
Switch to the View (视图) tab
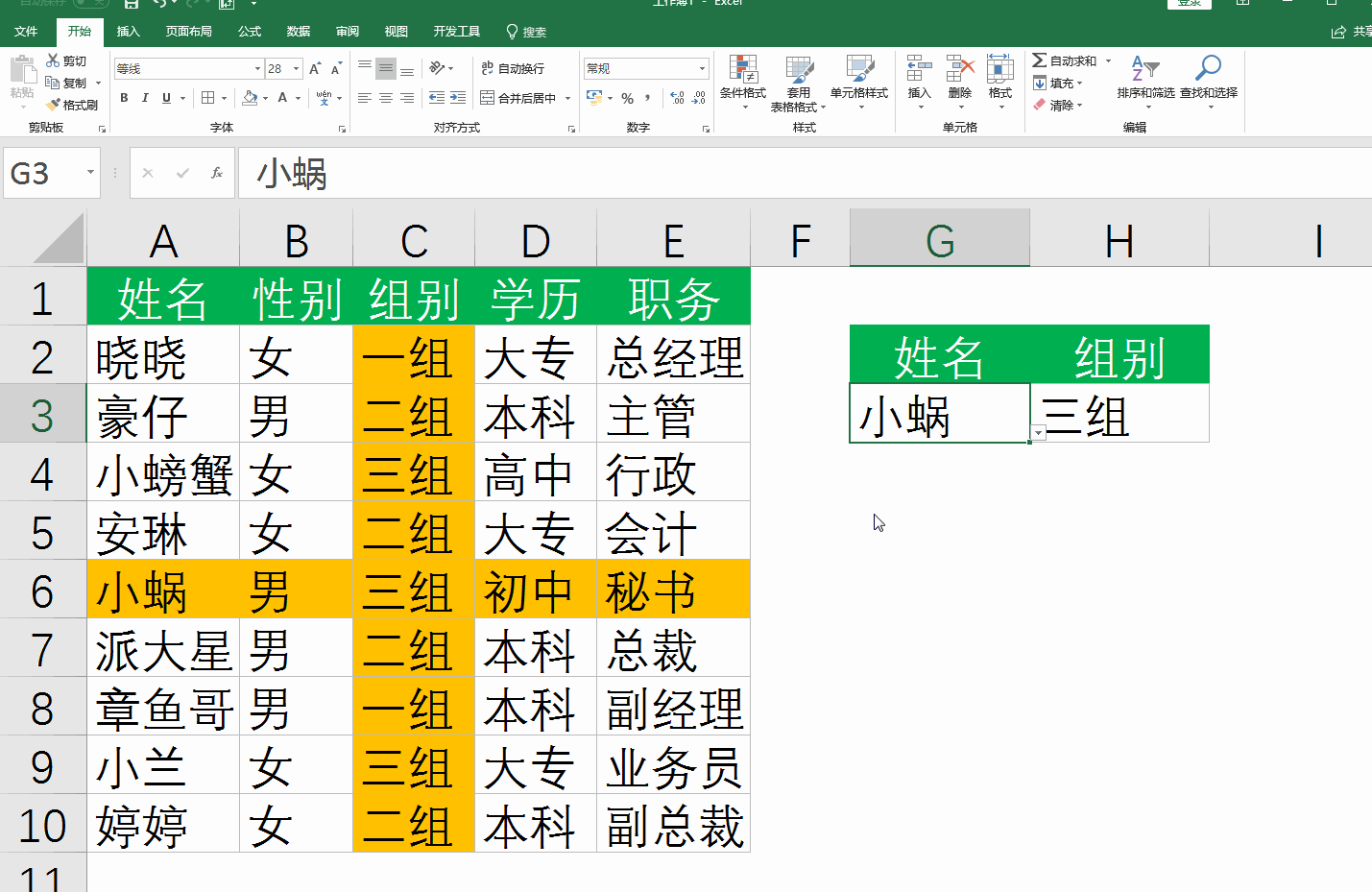397,32
